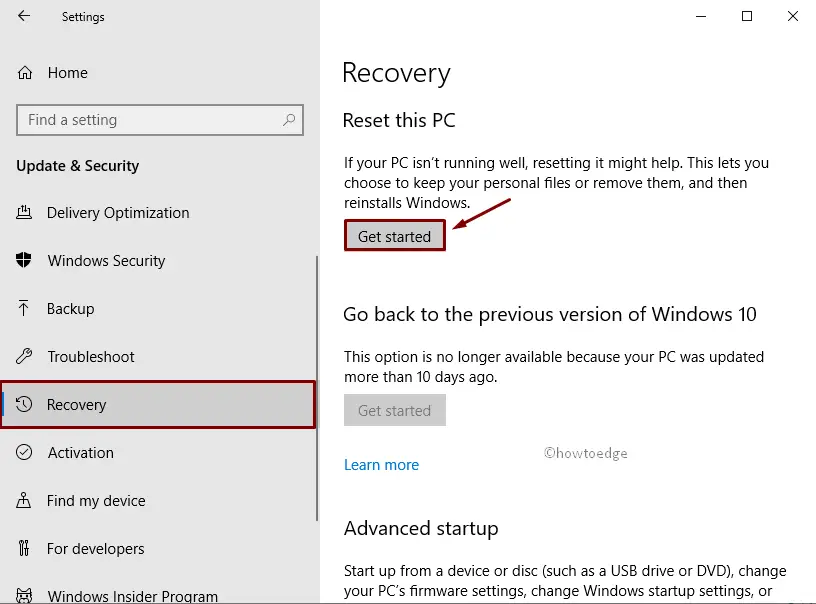Click the Home house icon
The width and height of the screenshot is (816, 604).
(25, 72)
